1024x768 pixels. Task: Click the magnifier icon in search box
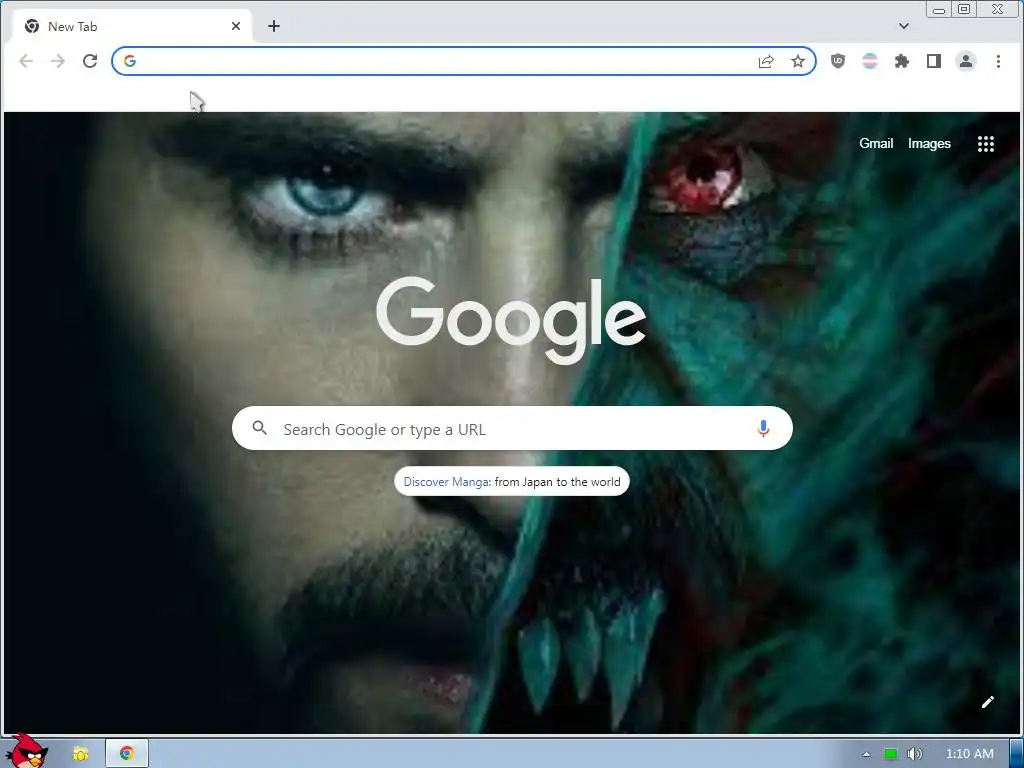259,428
